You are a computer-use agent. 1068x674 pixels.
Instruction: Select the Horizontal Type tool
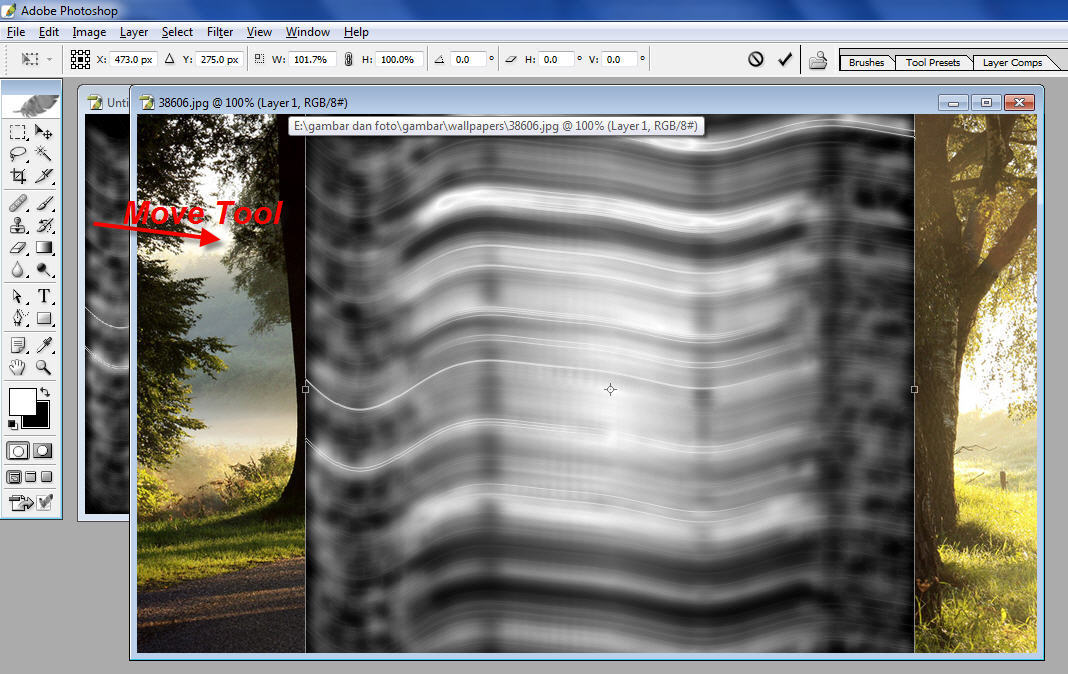44,296
